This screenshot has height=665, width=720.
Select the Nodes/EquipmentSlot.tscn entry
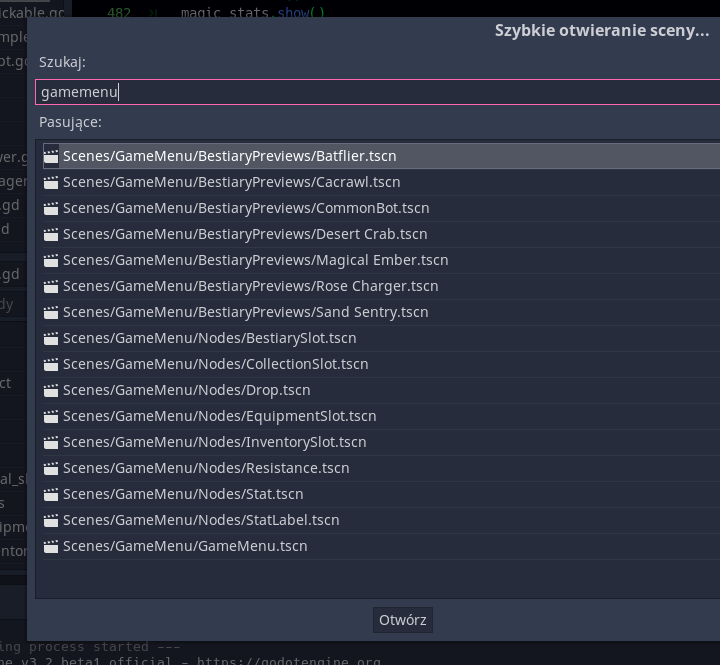click(381, 416)
